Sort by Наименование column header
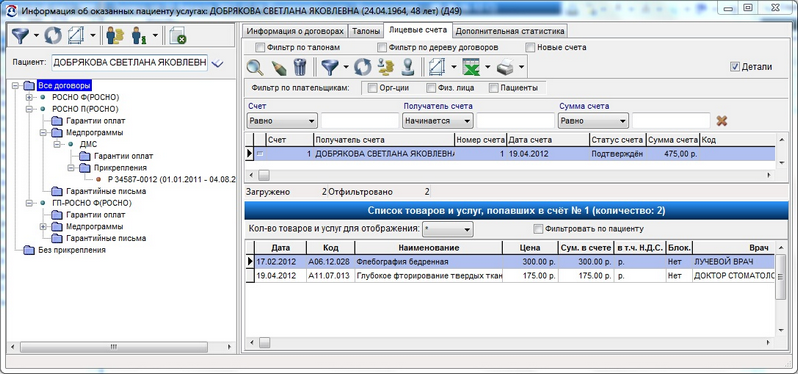Viewport: 798px width, 374px height. tap(429, 248)
